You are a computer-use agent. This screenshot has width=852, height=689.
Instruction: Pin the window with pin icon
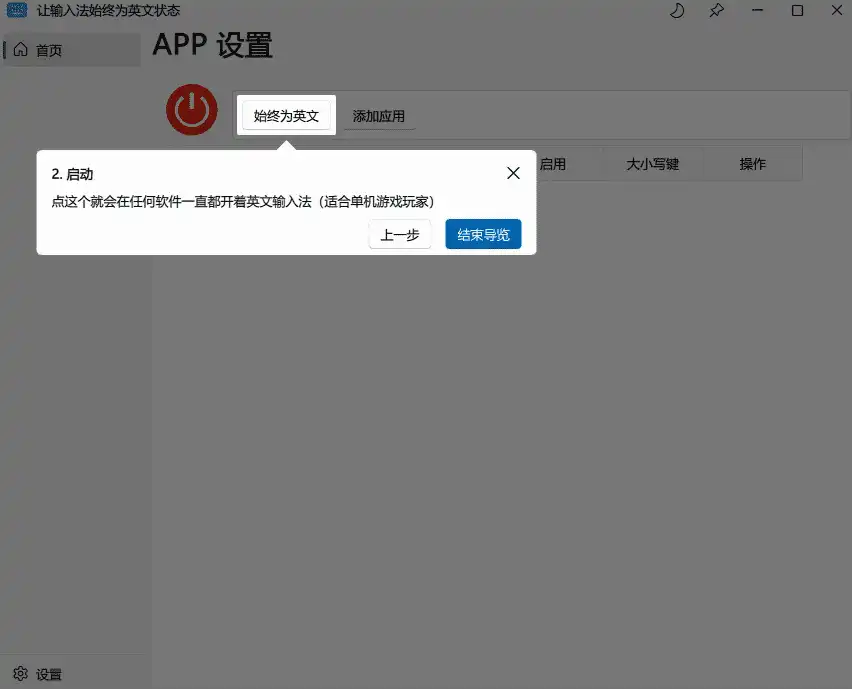pos(717,10)
